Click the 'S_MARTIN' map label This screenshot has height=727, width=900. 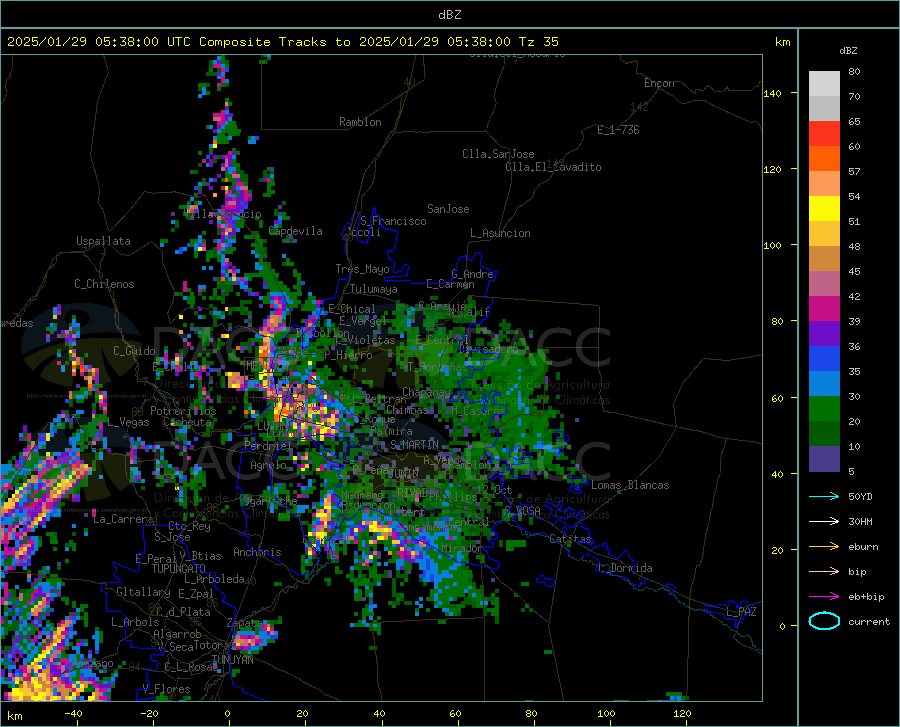point(414,445)
